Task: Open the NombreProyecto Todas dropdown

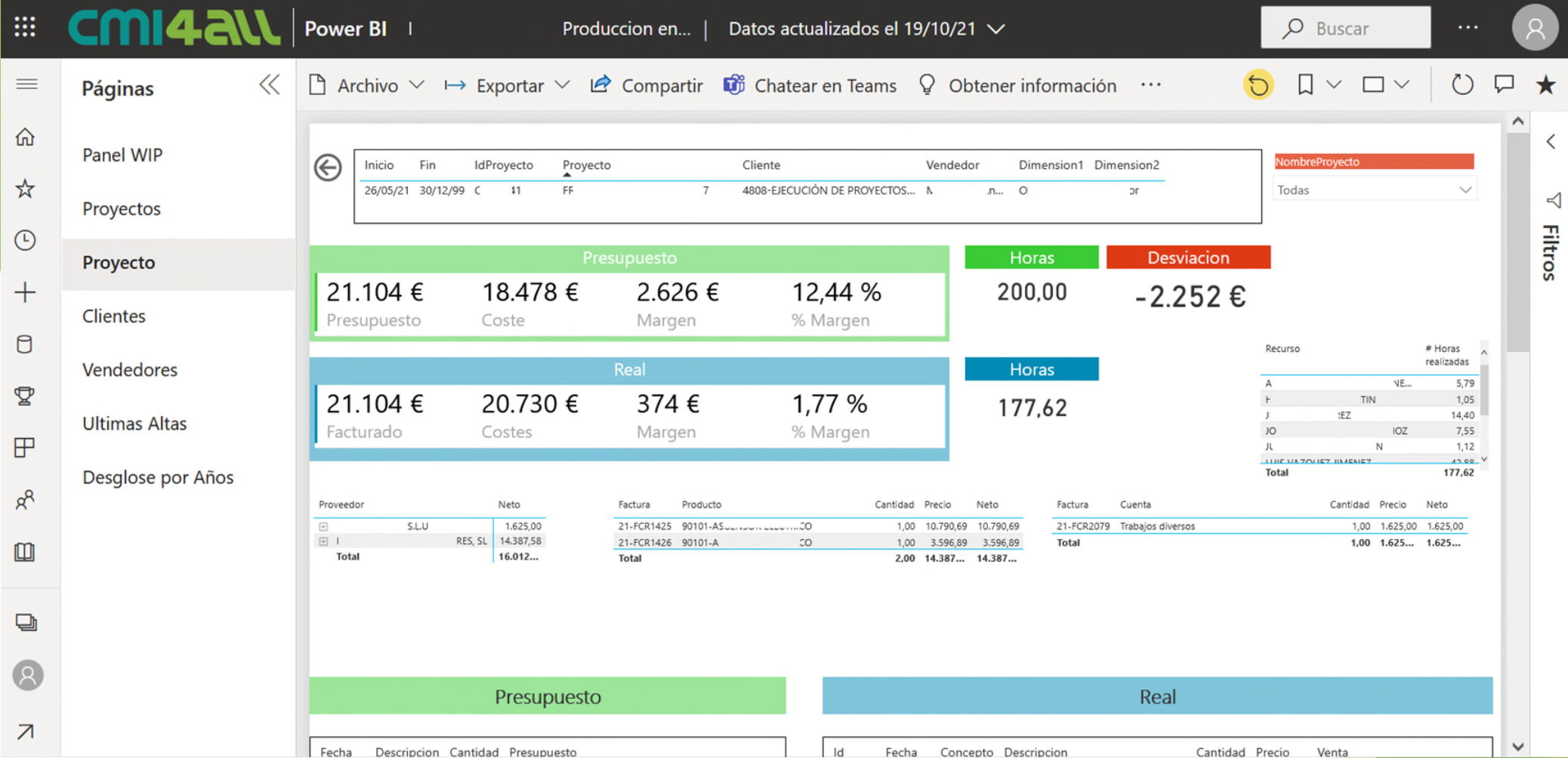Action: [x=1373, y=190]
